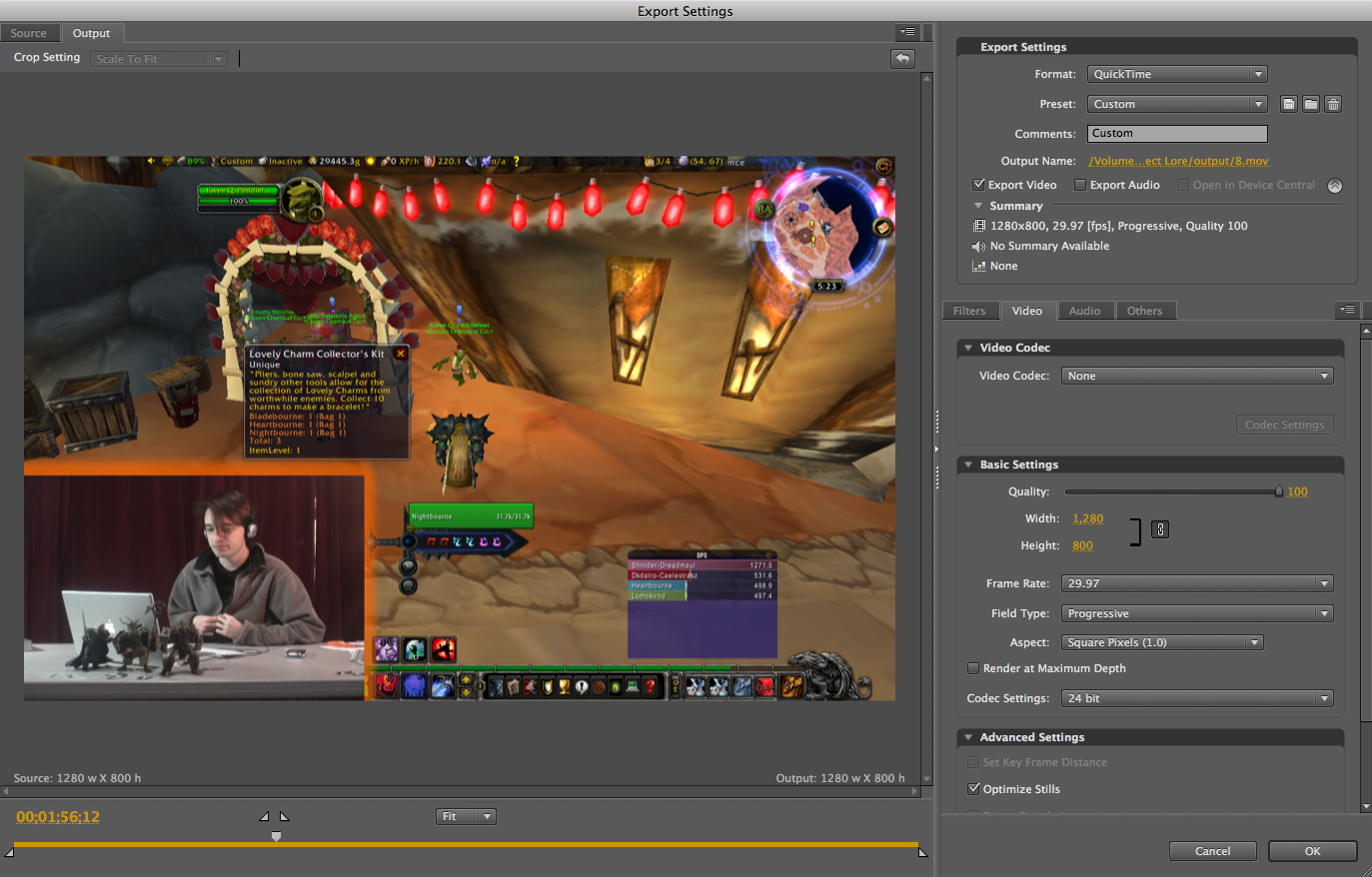Collapse the Basic Settings section

967,464
